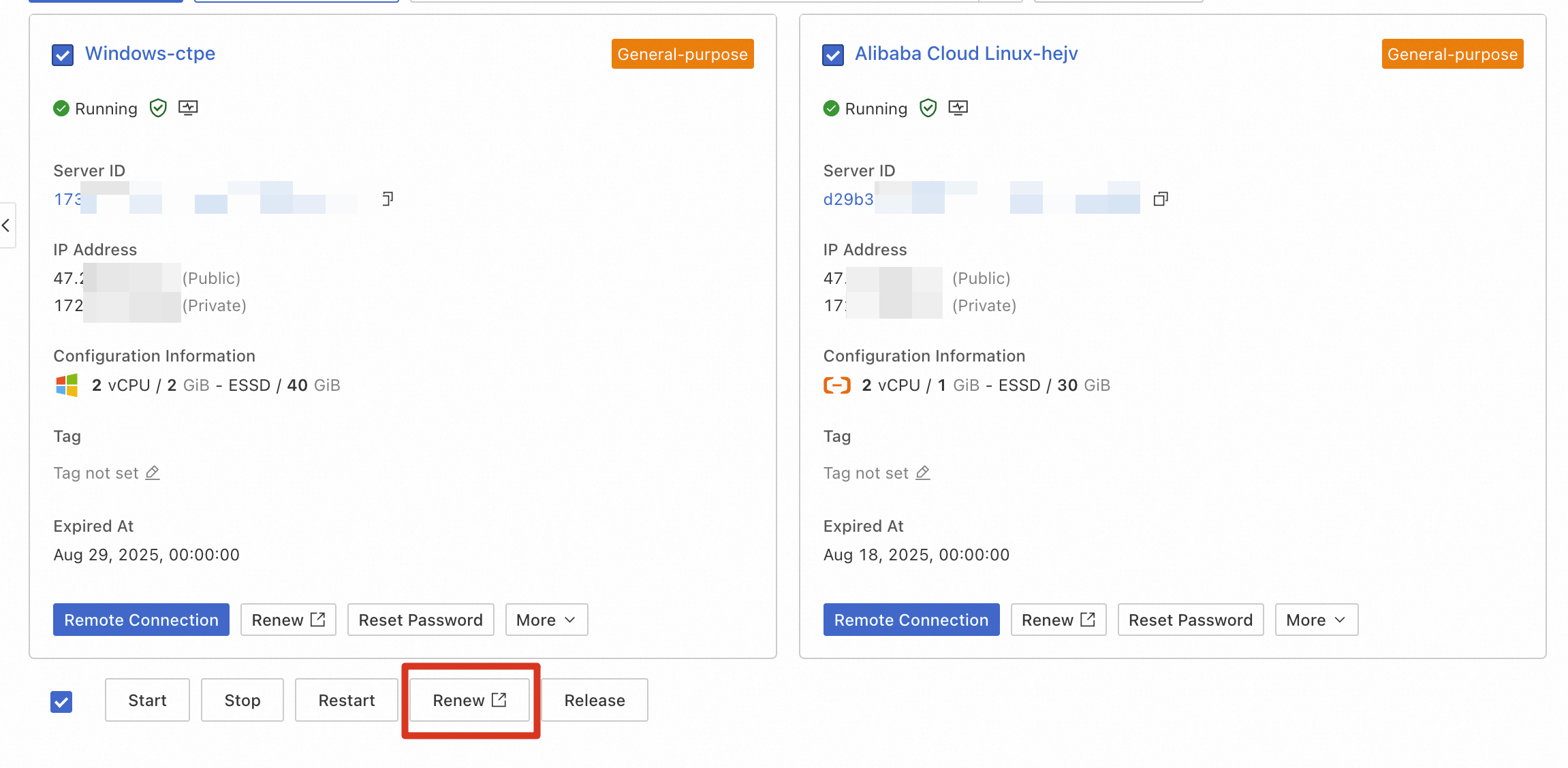Click the batch Release button
This screenshot has height=768, width=1568.
click(x=594, y=700)
